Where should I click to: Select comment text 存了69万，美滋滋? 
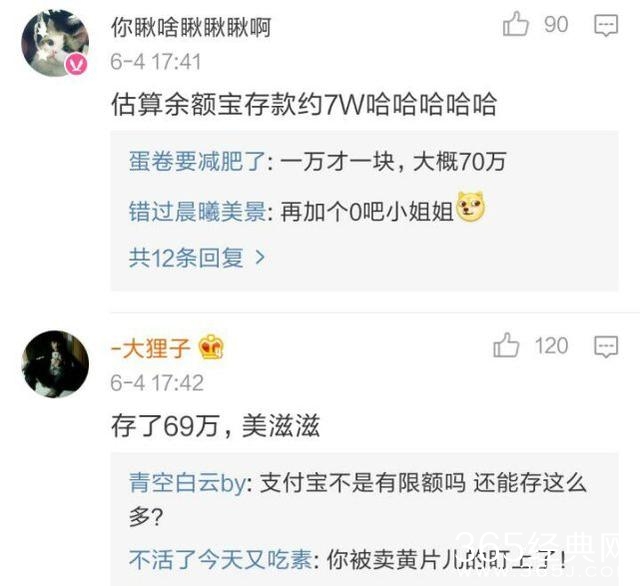[x=215, y=426]
